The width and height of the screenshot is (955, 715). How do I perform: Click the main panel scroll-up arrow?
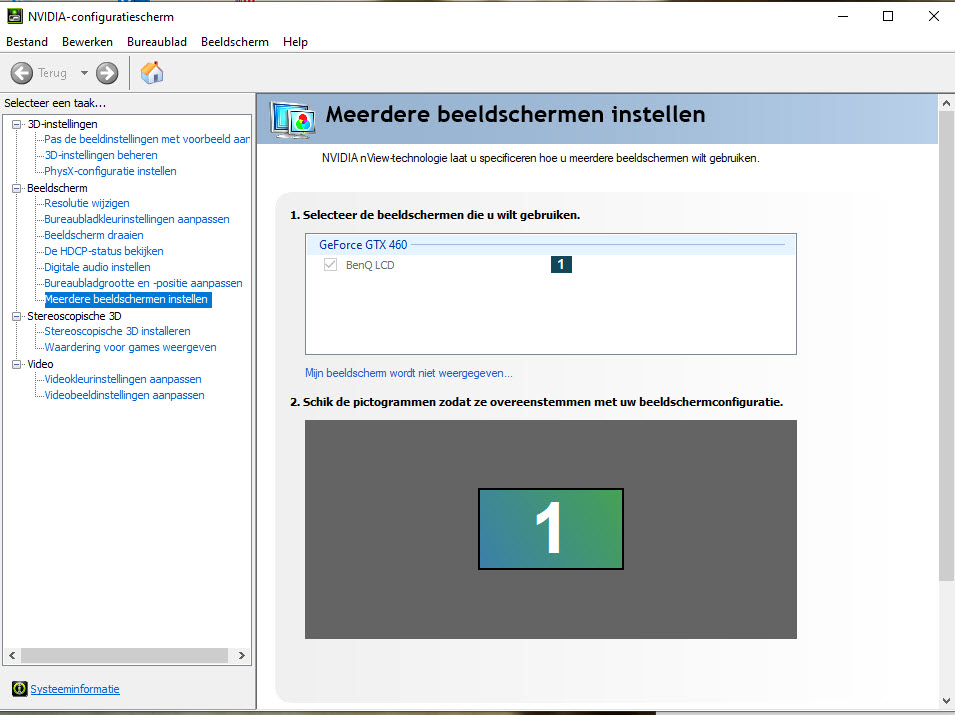946,103
